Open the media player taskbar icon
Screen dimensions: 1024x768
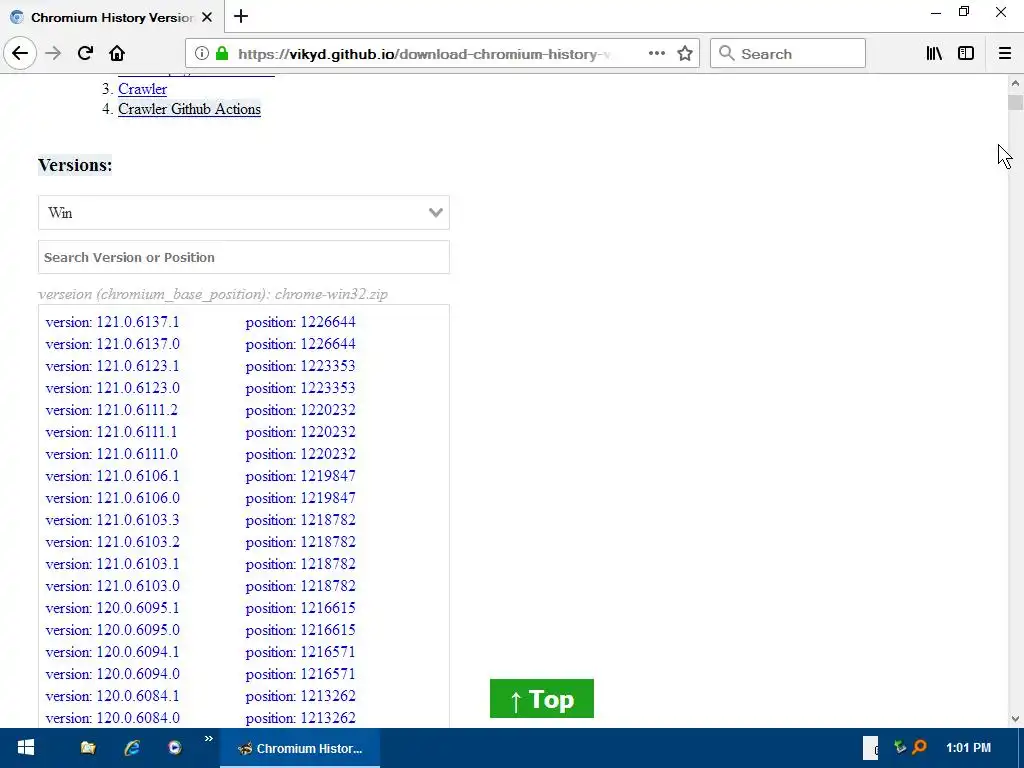pyautogui.click(x=174, y=748)
